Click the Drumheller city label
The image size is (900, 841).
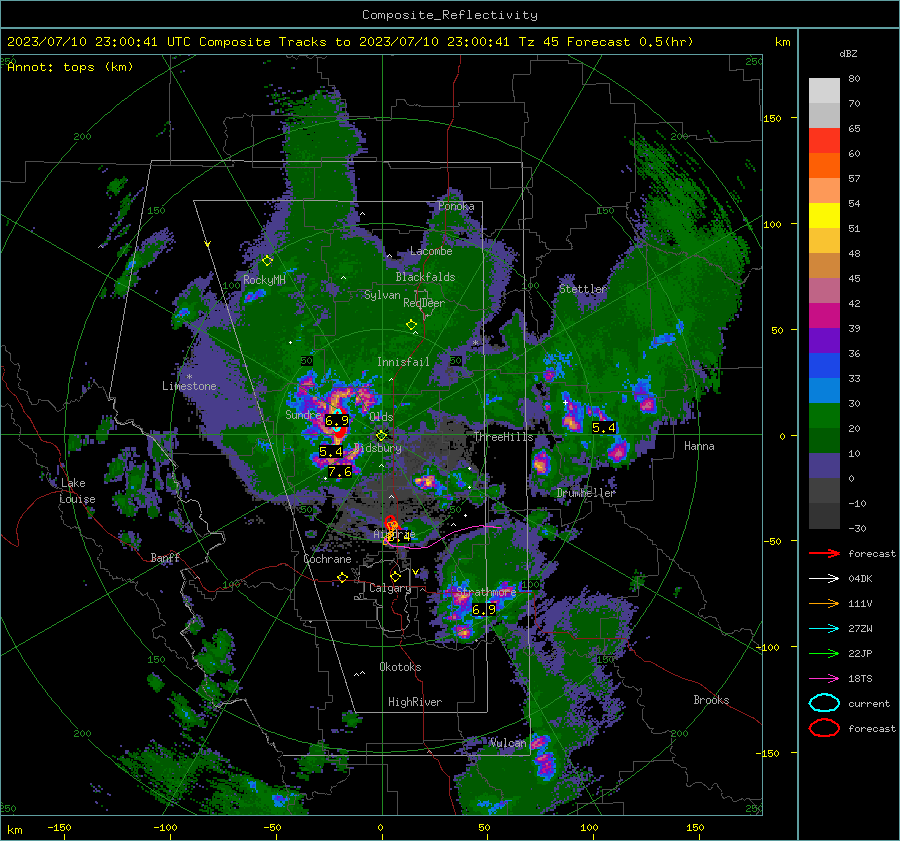pyautogui.click(x=586, y=493)
